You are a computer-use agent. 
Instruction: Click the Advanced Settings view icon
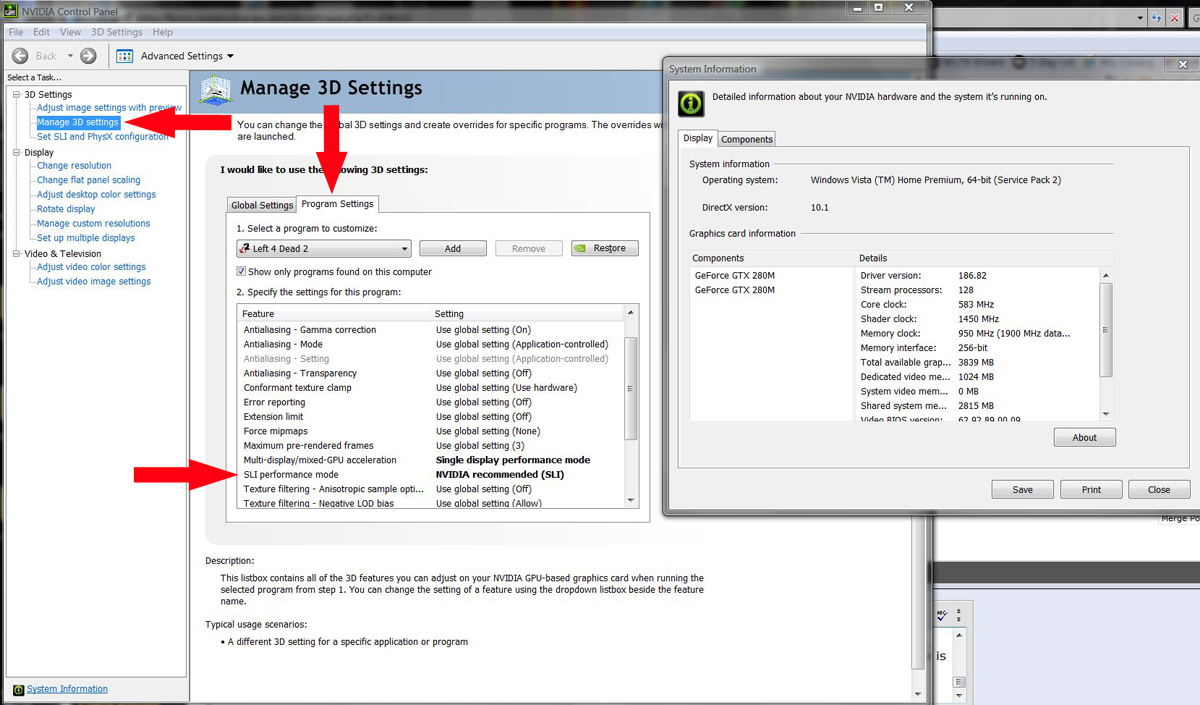click(125, 56)
